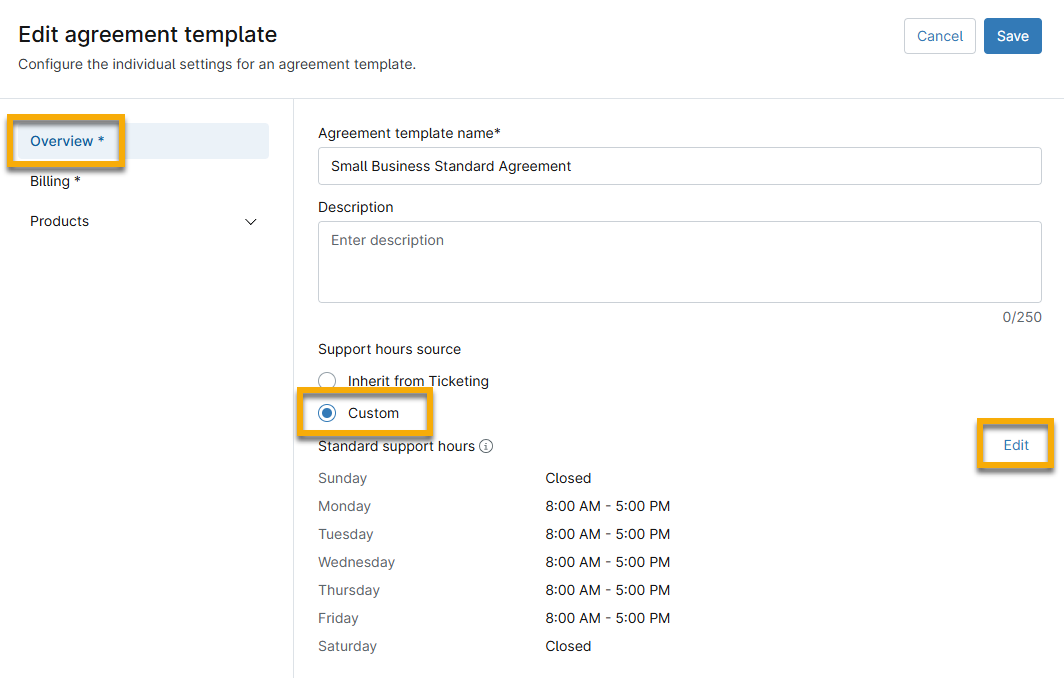
Task: Expand the Products section chevron
Action: pos(251,221)
